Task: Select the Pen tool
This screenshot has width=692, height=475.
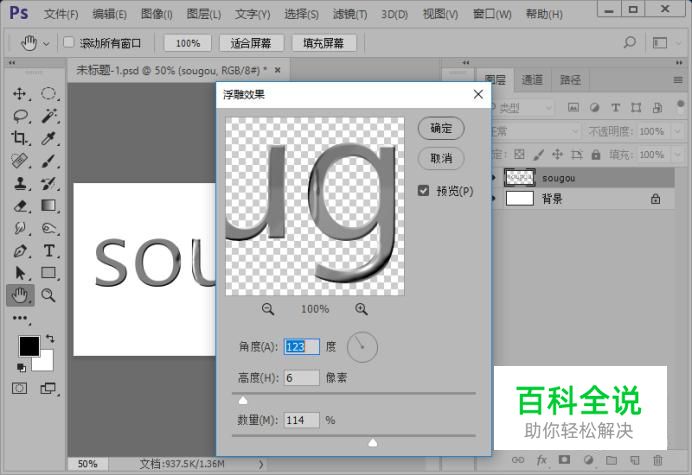Action: (x=19, y=250)
